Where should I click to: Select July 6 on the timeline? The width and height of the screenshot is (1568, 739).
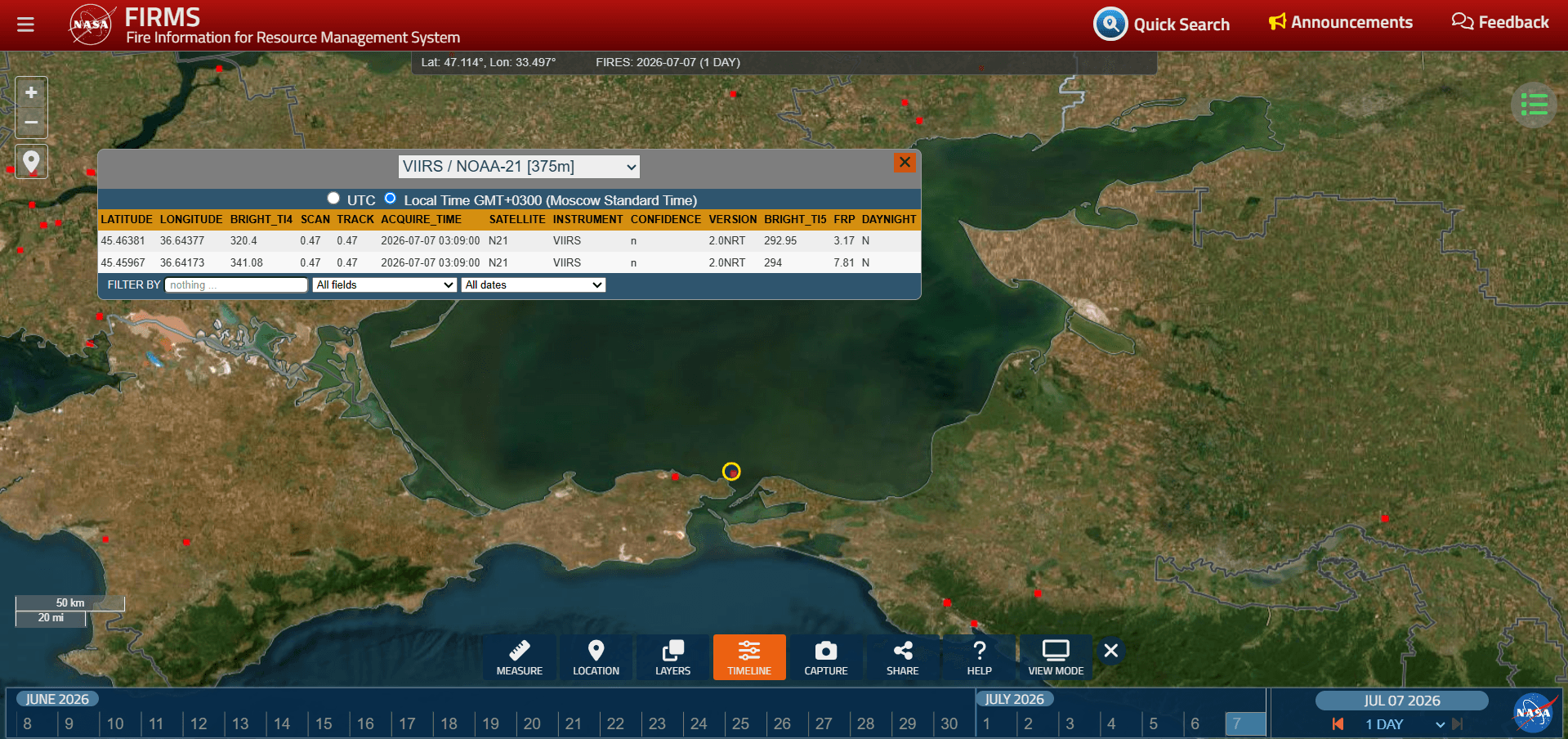1195,723
